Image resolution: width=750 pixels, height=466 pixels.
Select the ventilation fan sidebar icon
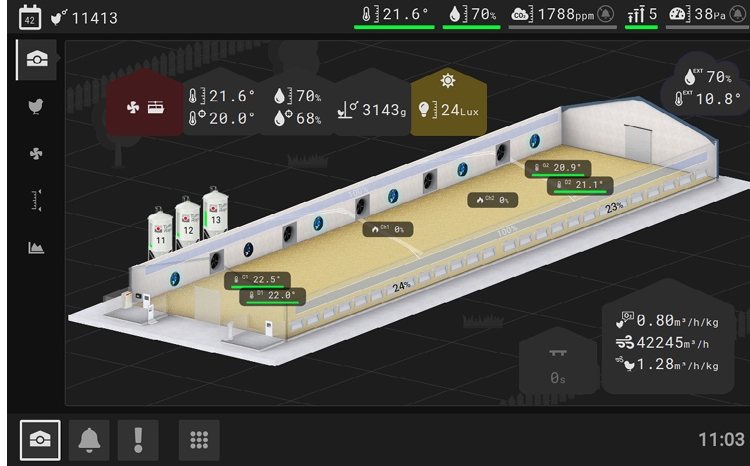pos(36,154)
